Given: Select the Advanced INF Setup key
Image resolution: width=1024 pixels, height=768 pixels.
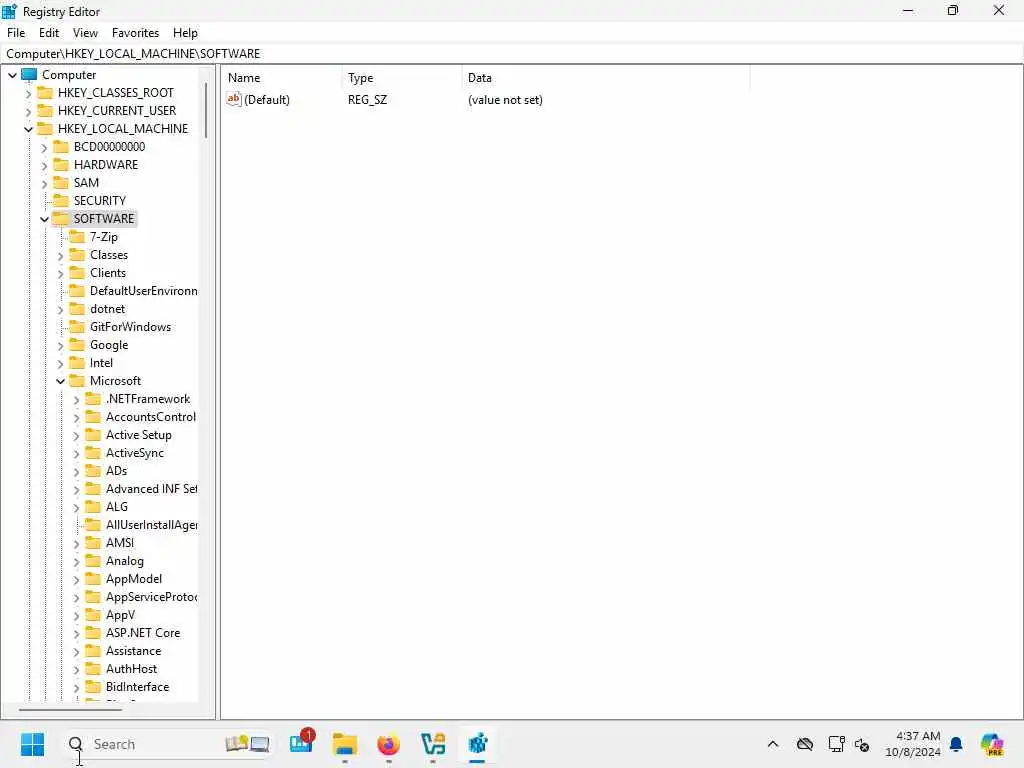Looking at the screenshot, I should 151,488.
